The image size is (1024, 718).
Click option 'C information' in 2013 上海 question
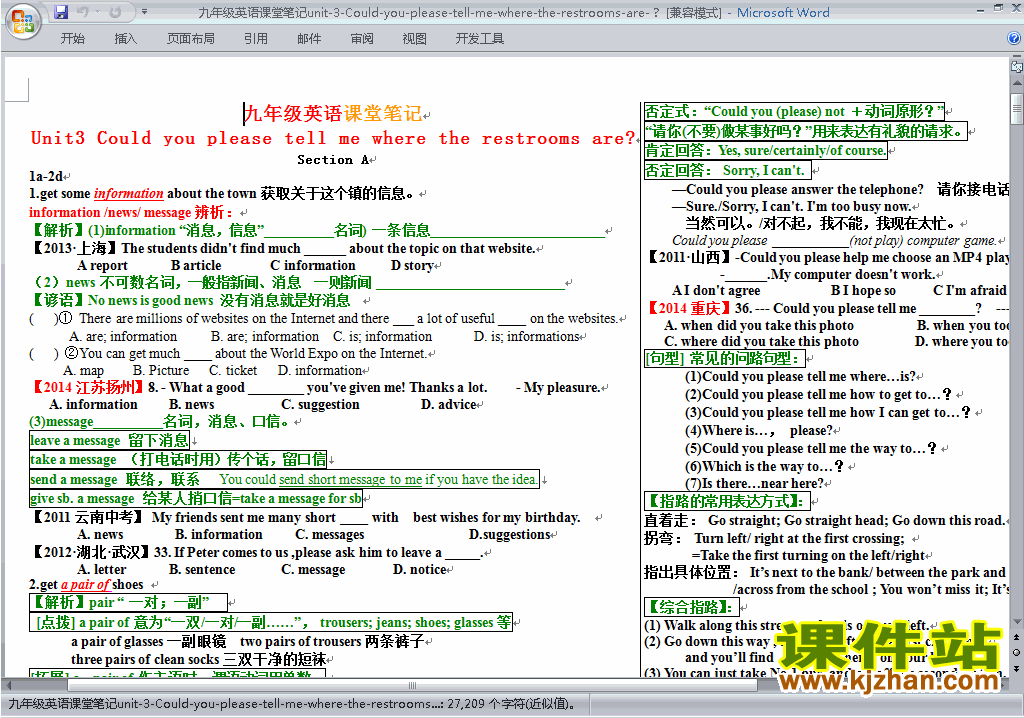(x=313, y=265)
